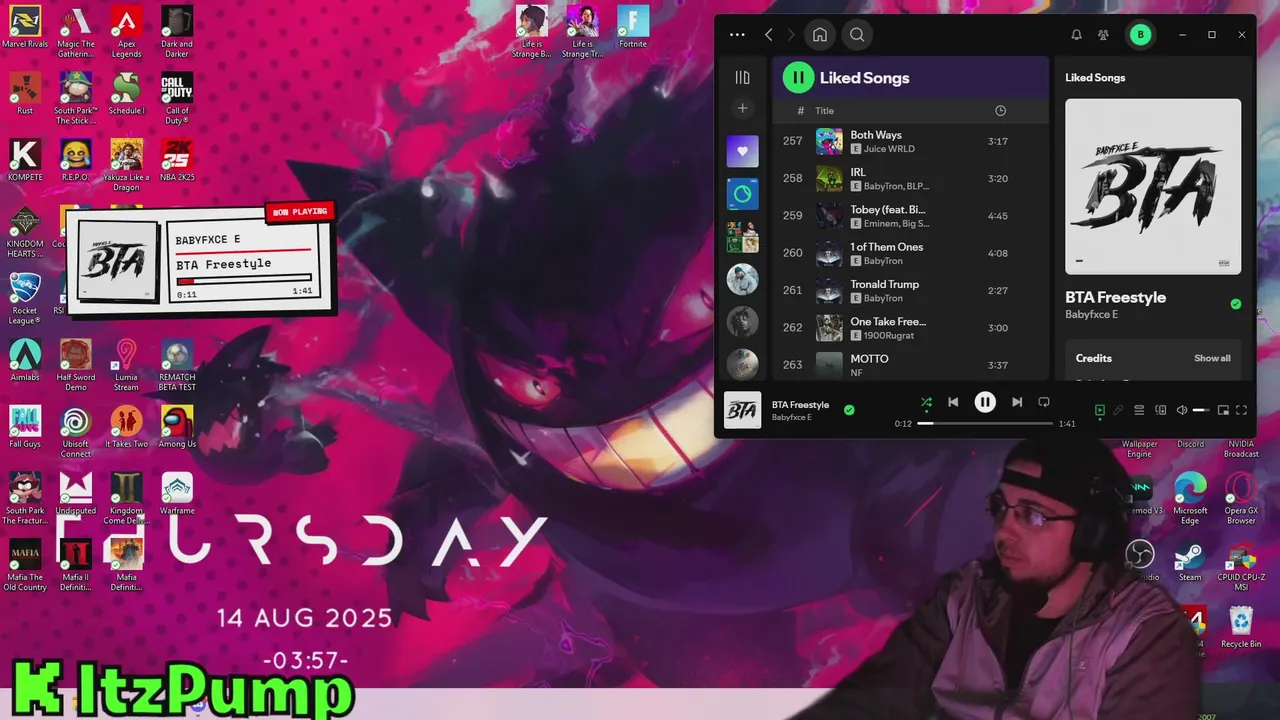Open connect to a device
Viewport: 1280px width, 720px height.
pyautogui.click(x=1161, y=410)
